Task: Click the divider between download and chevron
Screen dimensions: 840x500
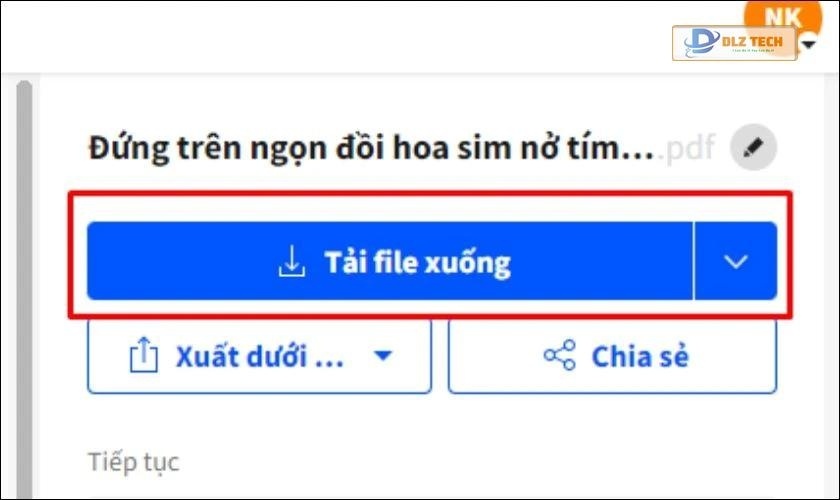Action: pyautogui.click(x=693, y=262)
